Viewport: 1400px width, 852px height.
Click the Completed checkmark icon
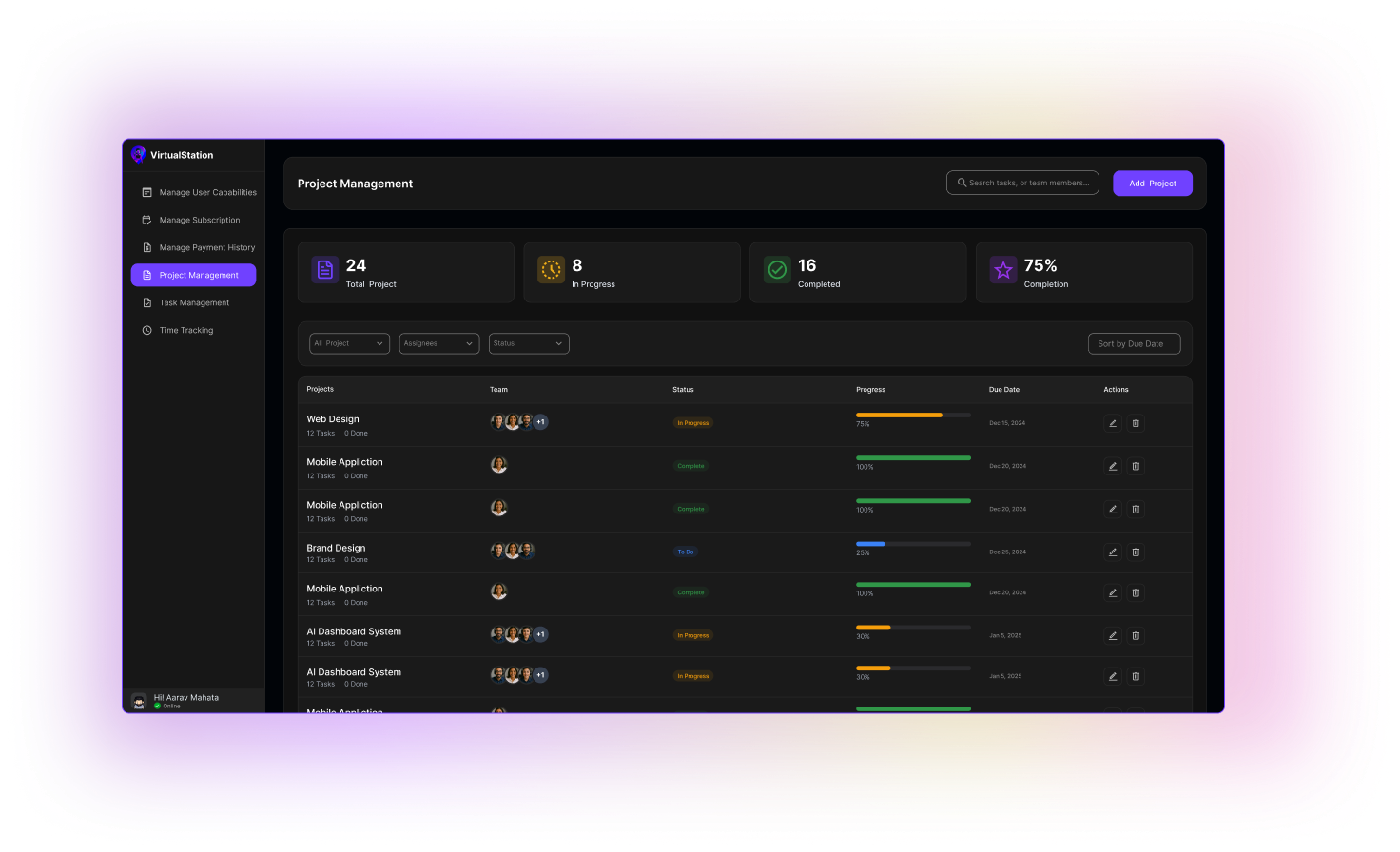(777, 270)
